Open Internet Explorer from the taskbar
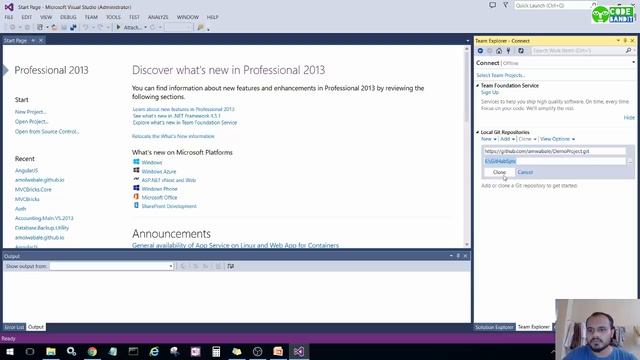Image resolution: width=640 pixels, height=360 pixels. (154, 351)
